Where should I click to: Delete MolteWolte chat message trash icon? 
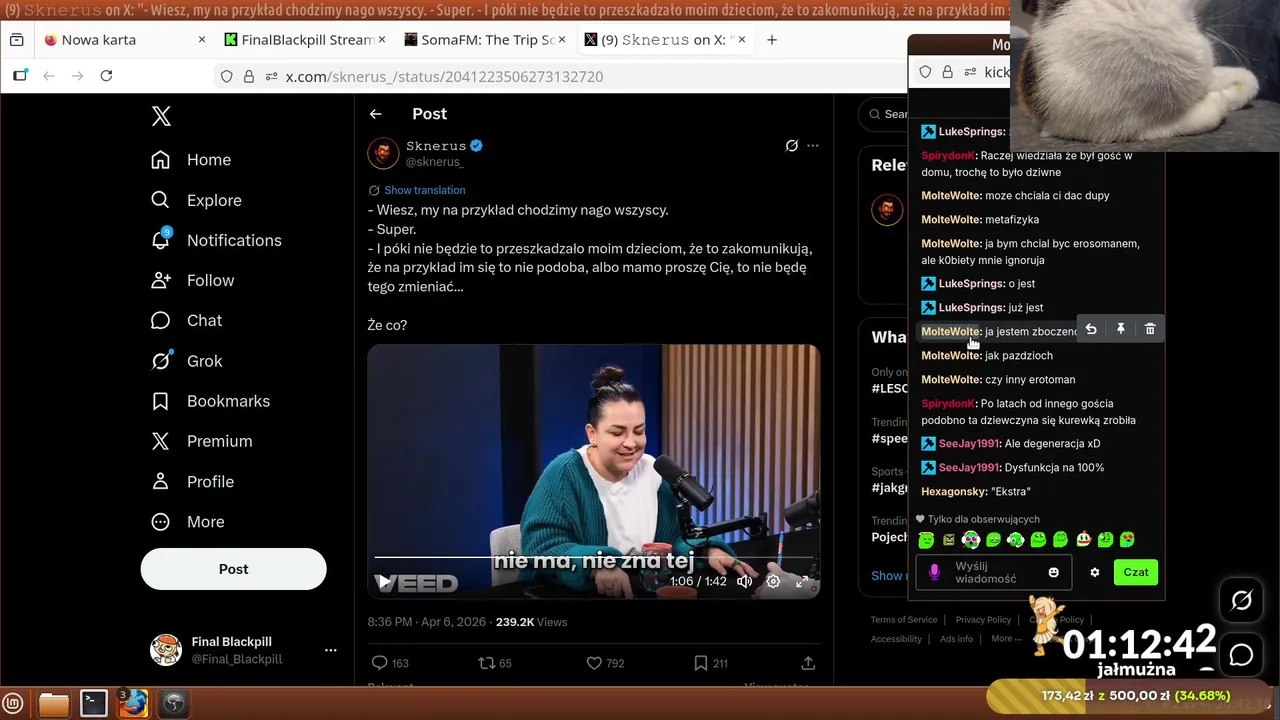click(x=1150, y=329)
